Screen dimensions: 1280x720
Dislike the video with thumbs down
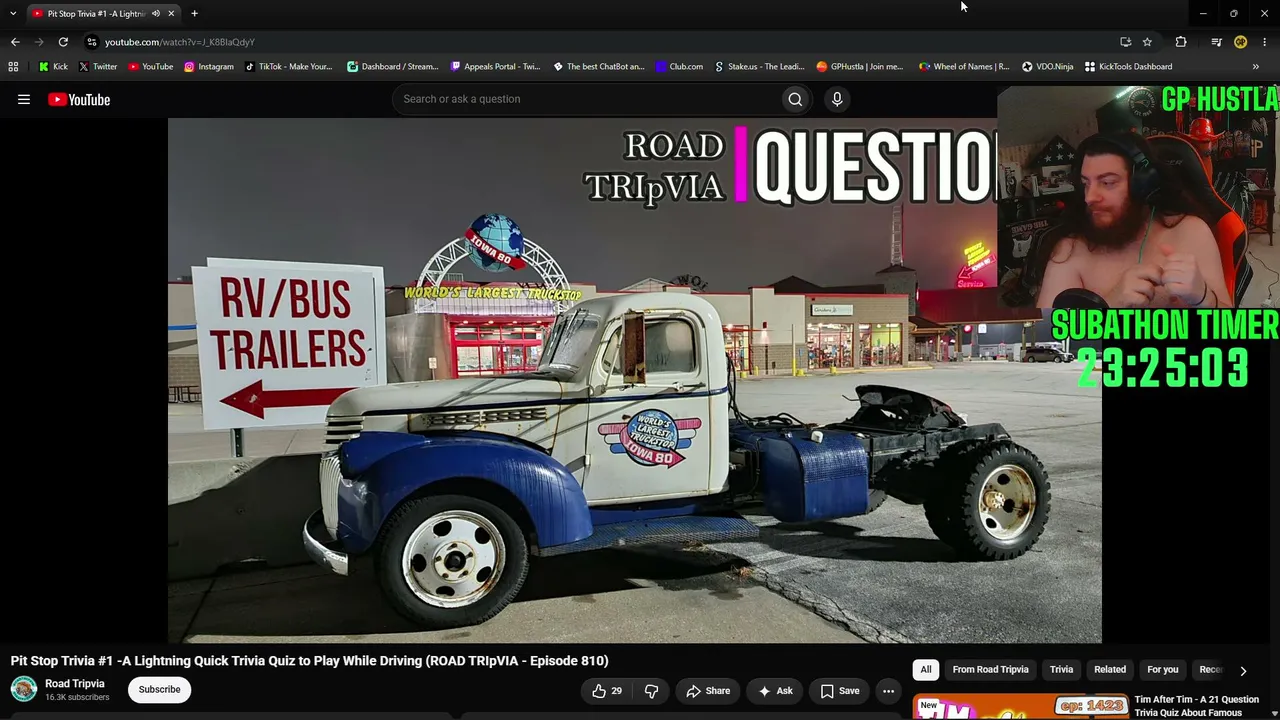pyautogui.click(x=651, y=691)
